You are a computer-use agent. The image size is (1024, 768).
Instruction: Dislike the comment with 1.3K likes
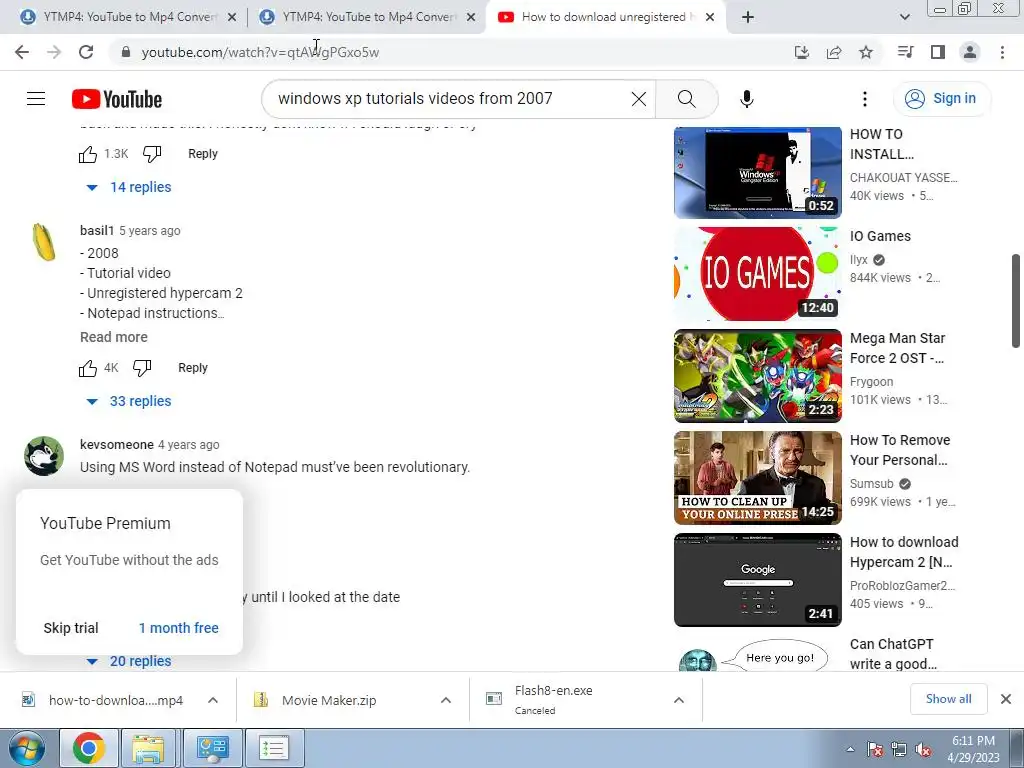coord(152,154)
